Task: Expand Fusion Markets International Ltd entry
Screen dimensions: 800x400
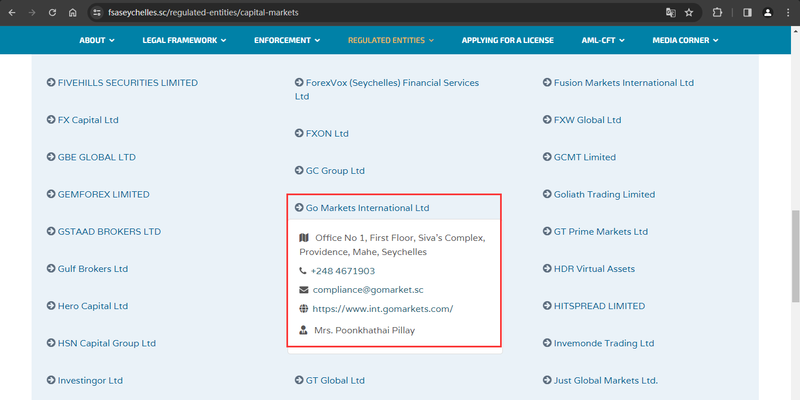Action: click(618, 83)
